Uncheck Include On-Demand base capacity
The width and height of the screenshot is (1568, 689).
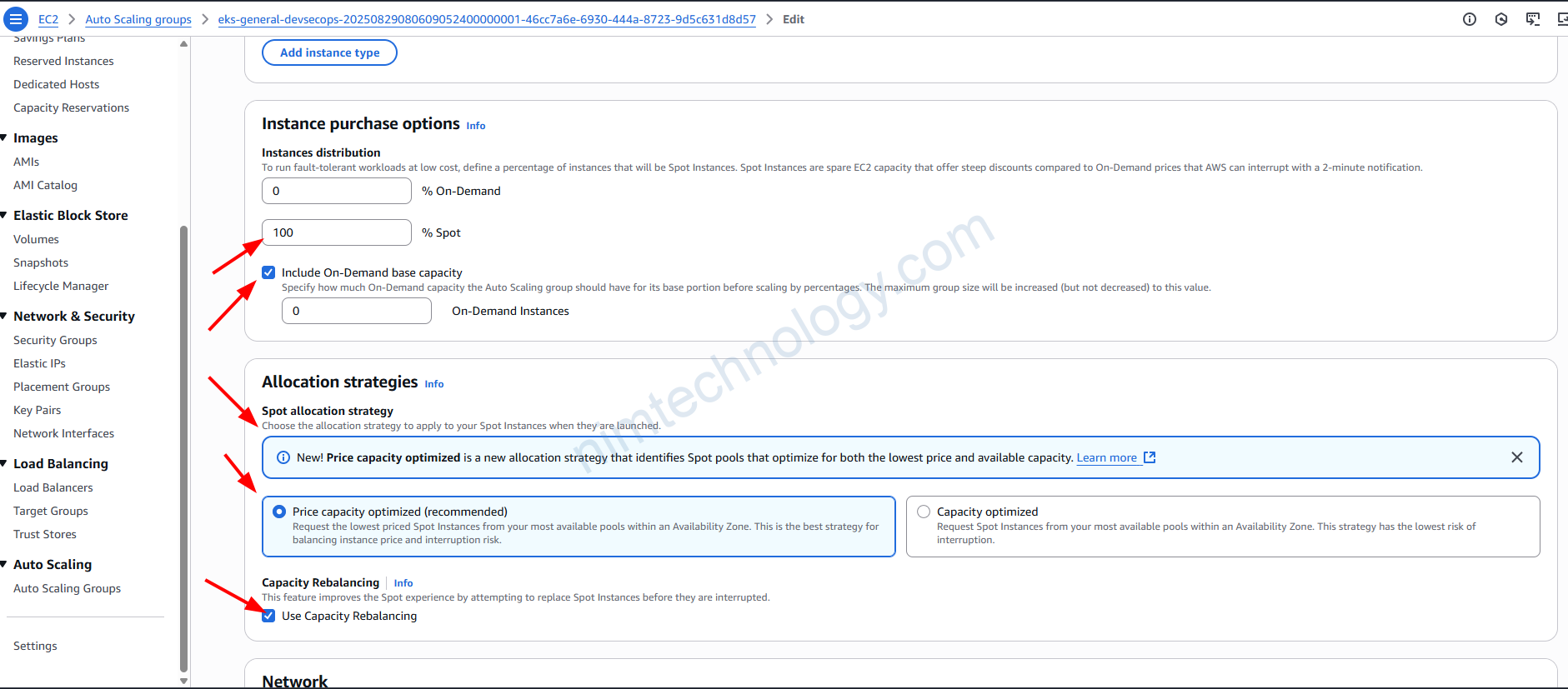[268, 272]
